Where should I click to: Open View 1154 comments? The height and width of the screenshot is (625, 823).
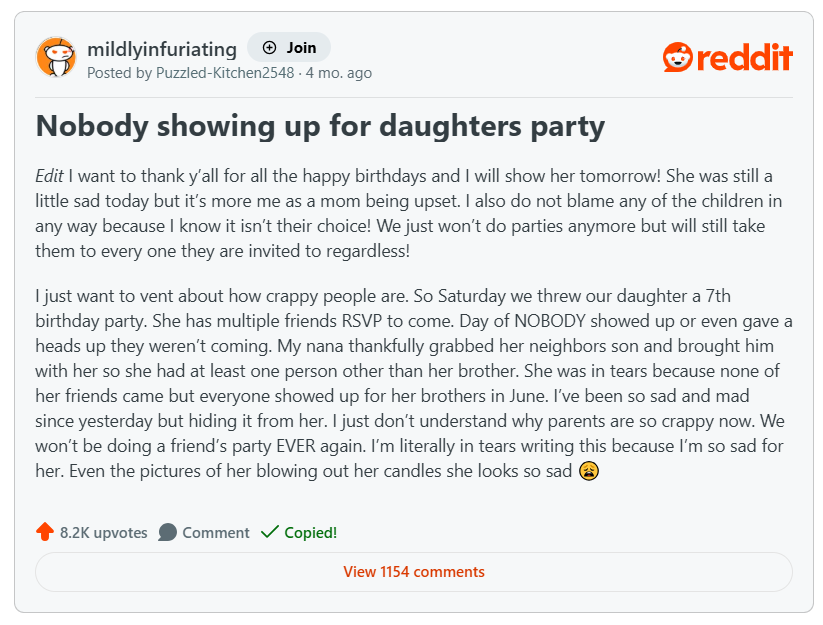point(413,572)
